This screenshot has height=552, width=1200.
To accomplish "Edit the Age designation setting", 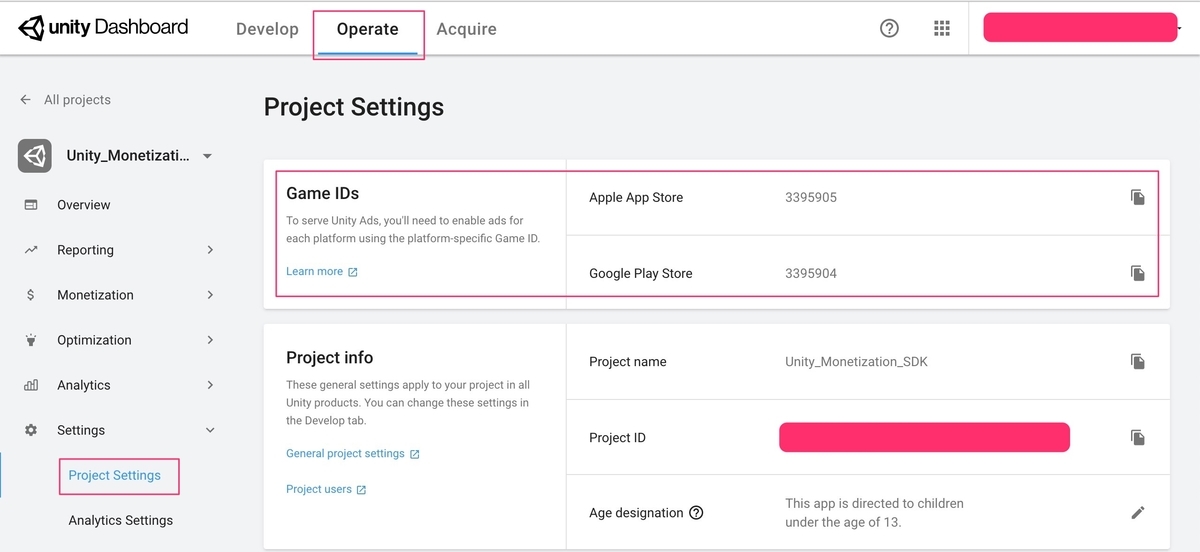I will (x=1137, y=513).
